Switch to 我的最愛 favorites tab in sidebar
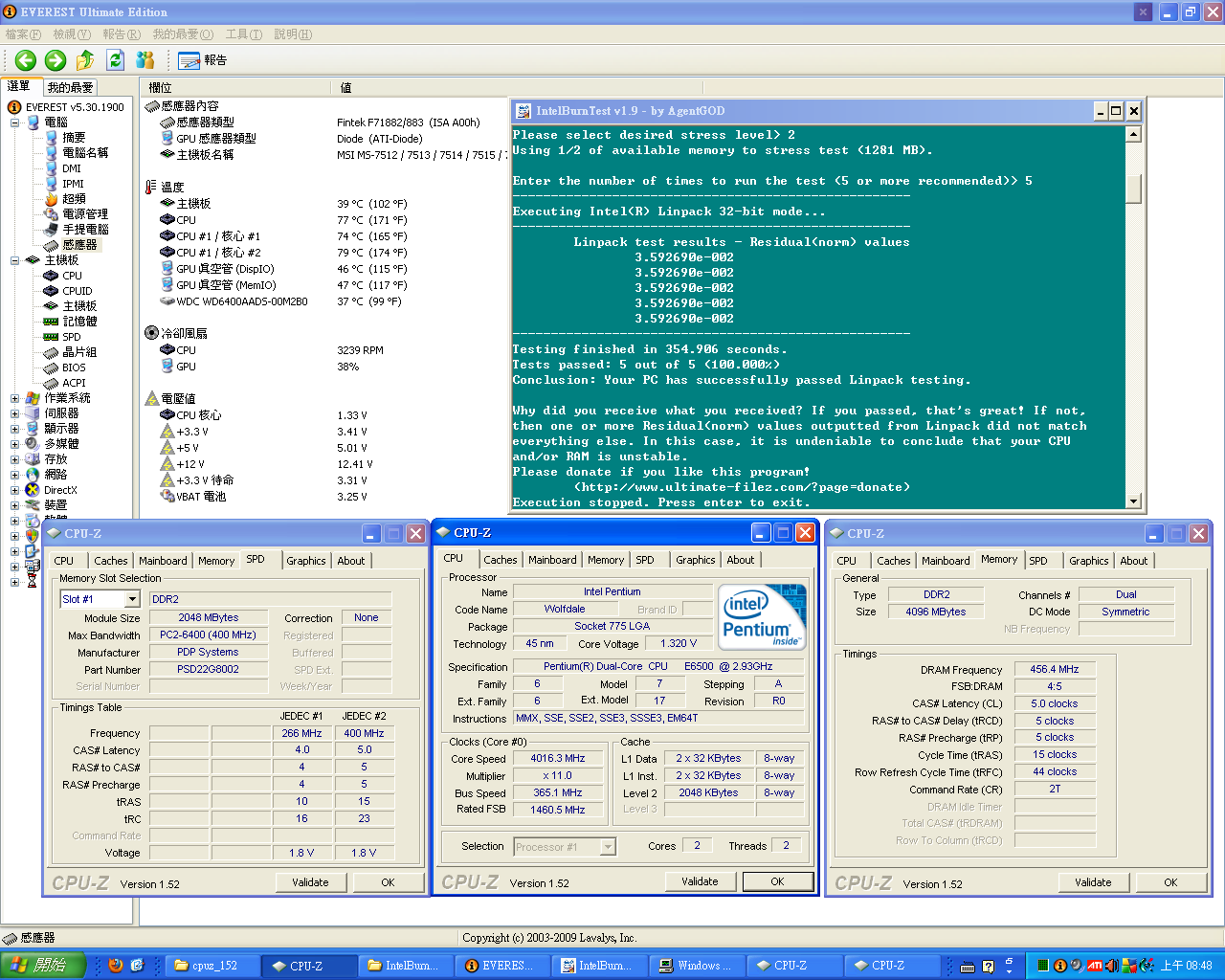The height and width of the screenshot is (980, 1225). click(71, 87)
